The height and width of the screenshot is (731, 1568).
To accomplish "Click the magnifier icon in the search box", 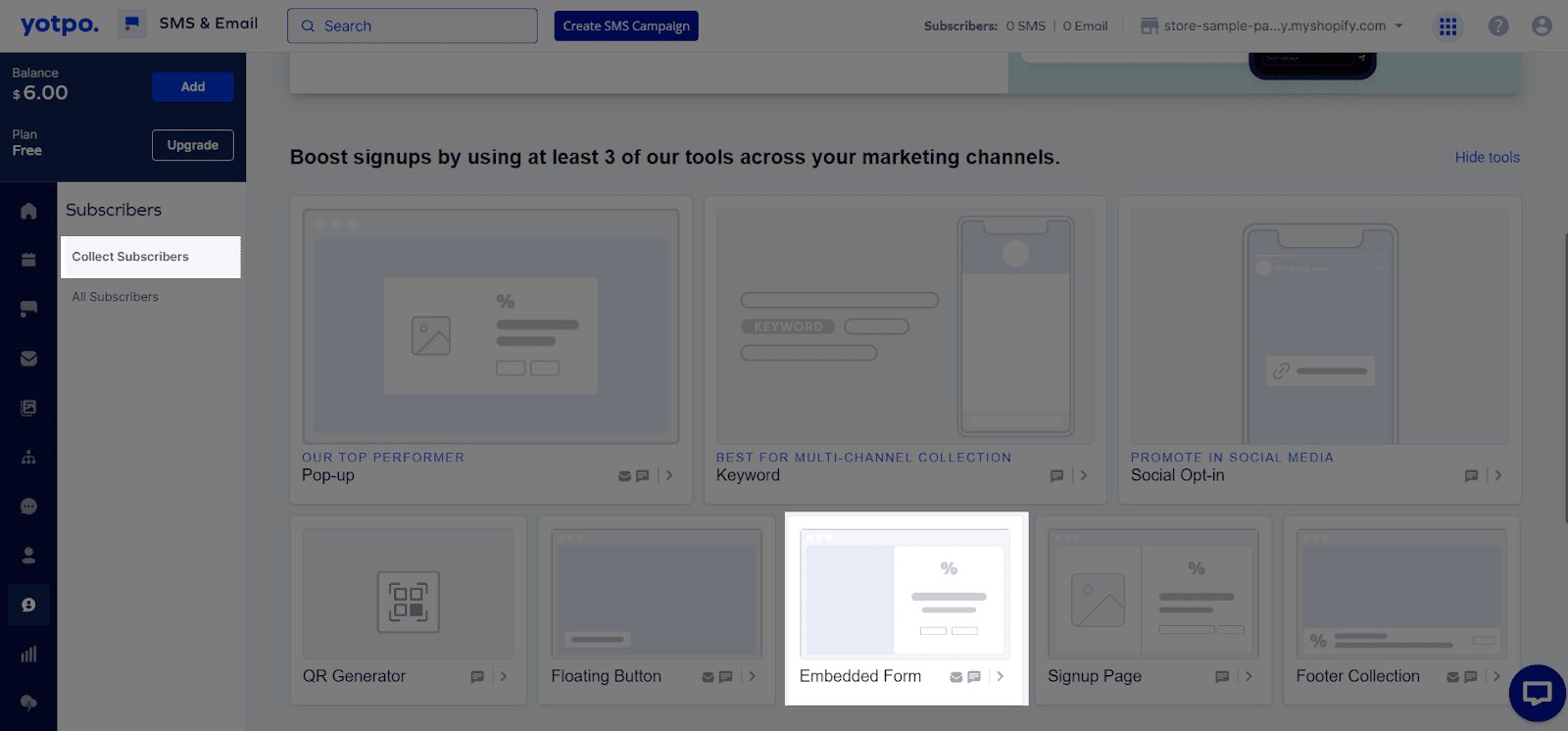I will (x=308, y=26).
